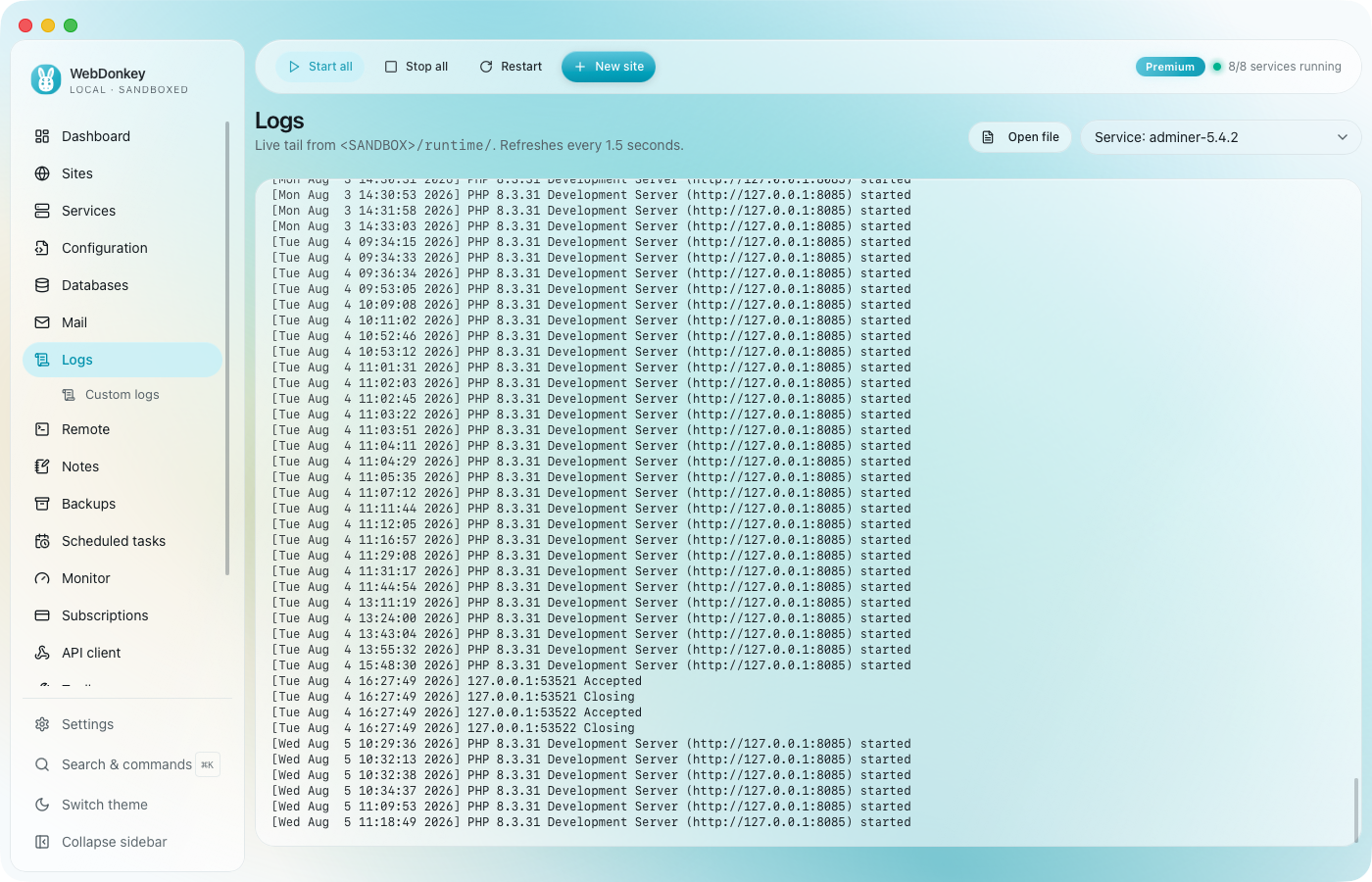
Task: Click the Switch theme label
Action: (105, 805)
